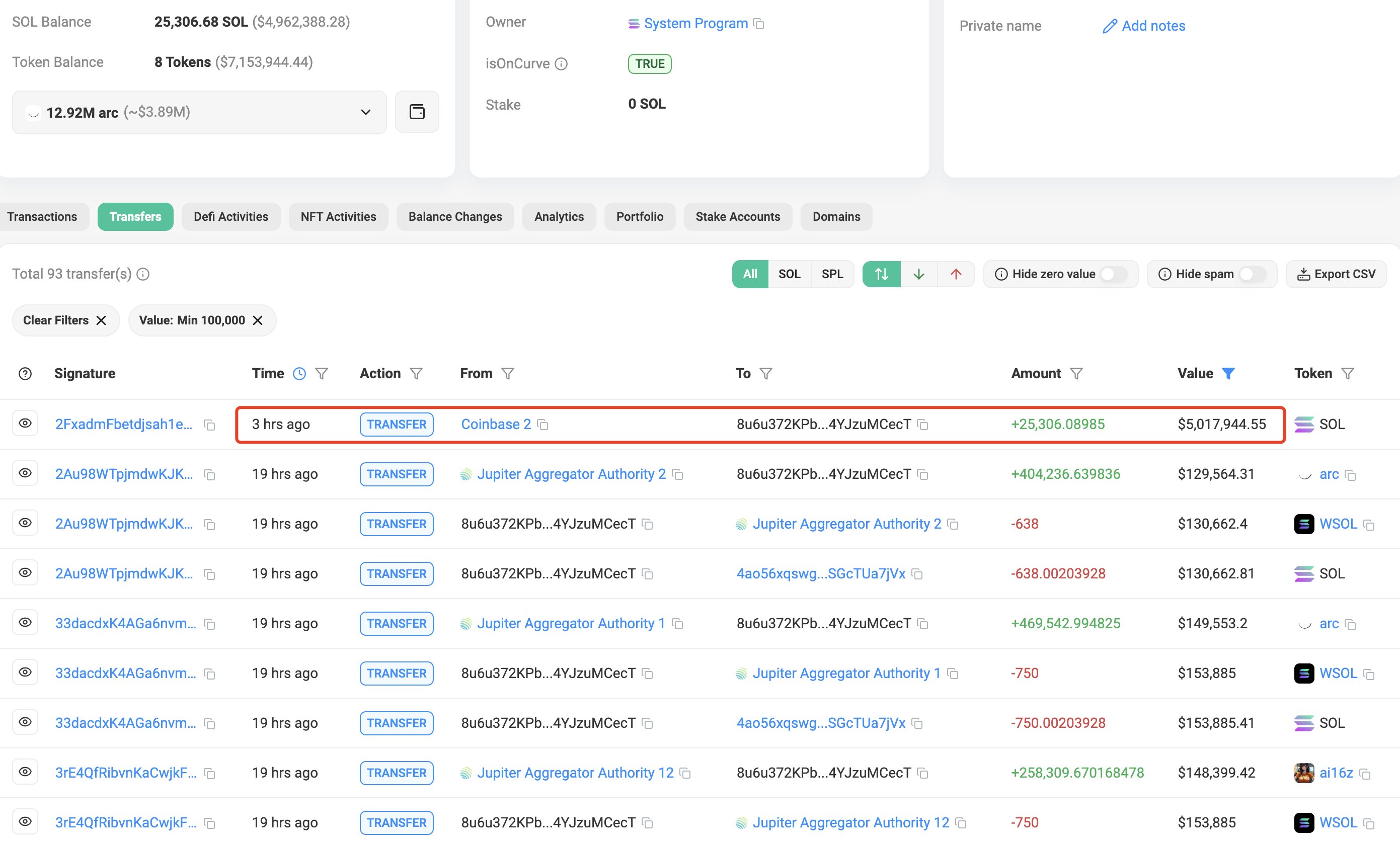This screenshot has width=1400, height=843.
Task: Open the wallet icon beside token dropdown
Action: coord(417,112)
